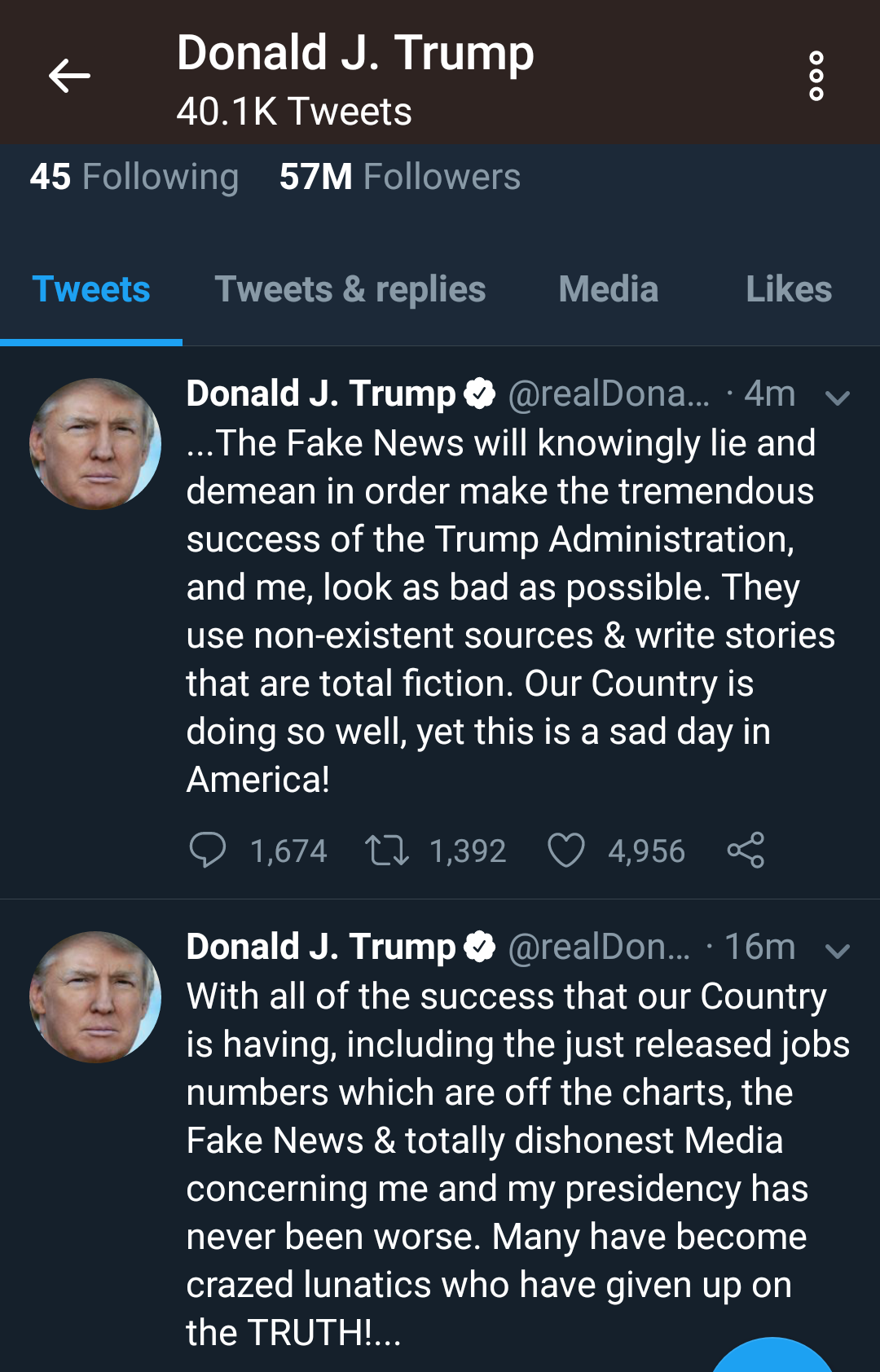Image resolution: width=880 pixels, height=1372 pixels.
Task: Tap the blue floating compose button
Action: (772, 1359)
